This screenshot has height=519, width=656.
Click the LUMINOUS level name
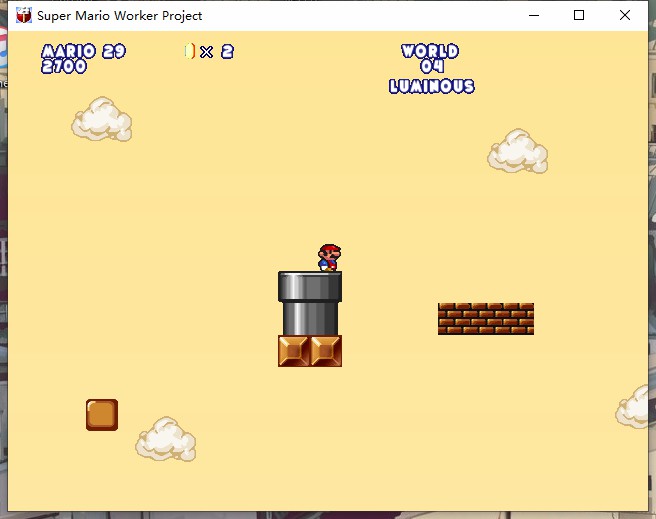pyautogui.click(x=432, y=86)
